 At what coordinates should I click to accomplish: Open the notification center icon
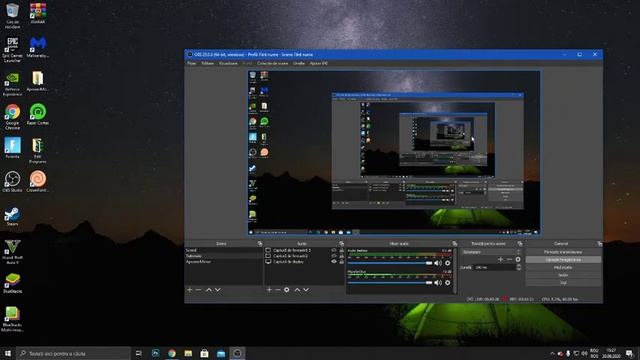[x=629, y=353]
